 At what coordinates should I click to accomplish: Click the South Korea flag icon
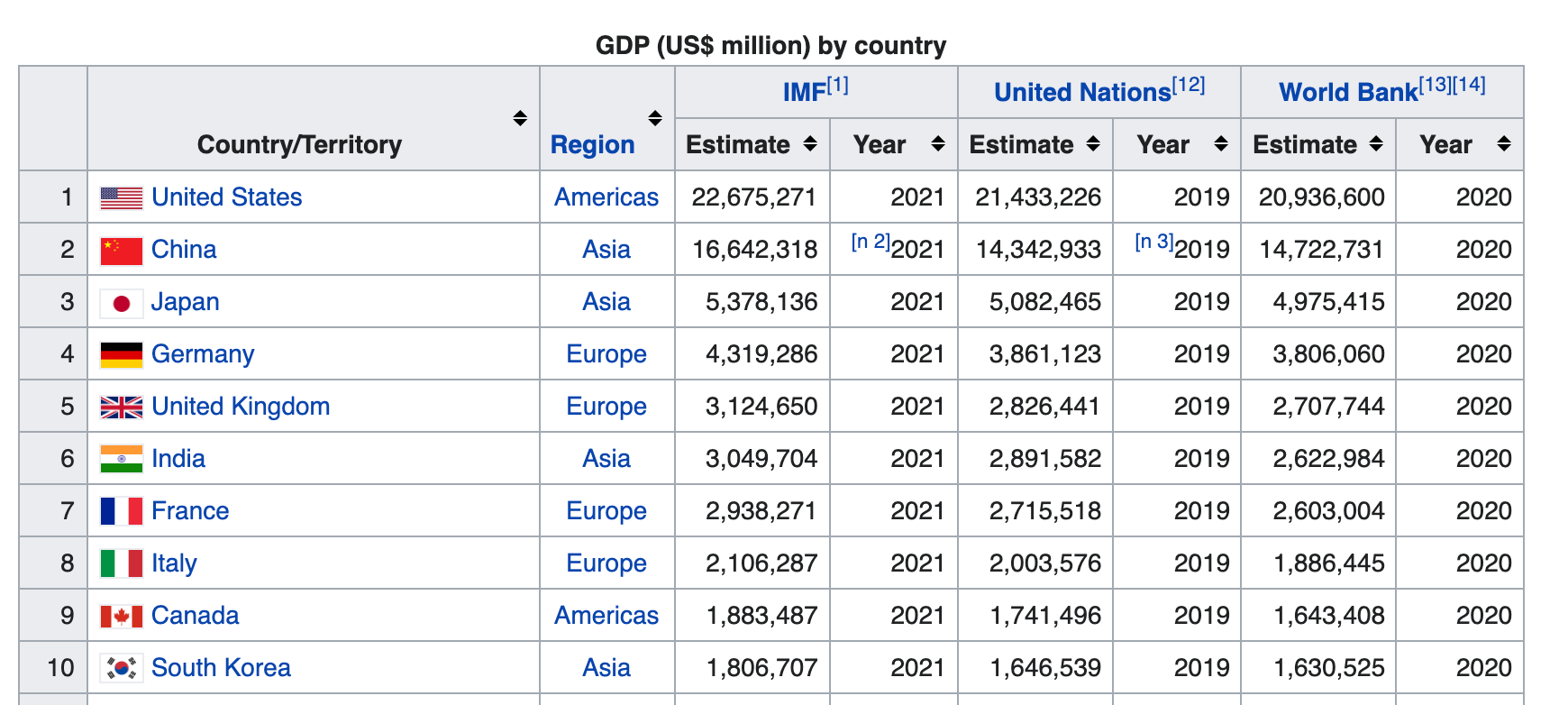122,668
